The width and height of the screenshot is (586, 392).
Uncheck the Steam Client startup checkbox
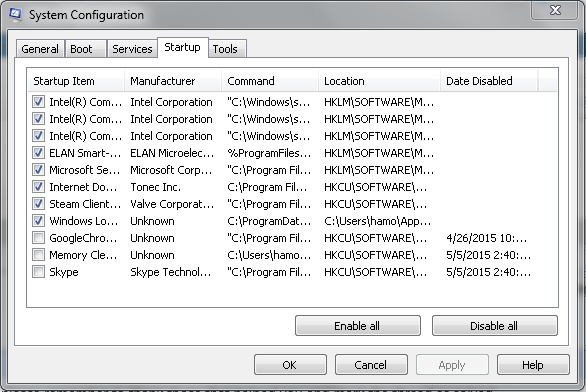(x=38, y=204)
